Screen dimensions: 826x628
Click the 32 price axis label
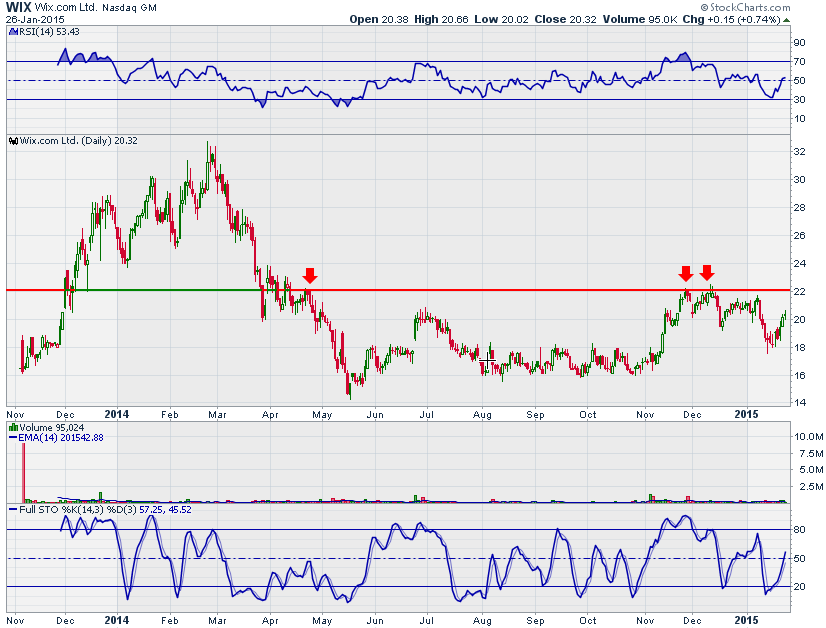tap(800, 152)
